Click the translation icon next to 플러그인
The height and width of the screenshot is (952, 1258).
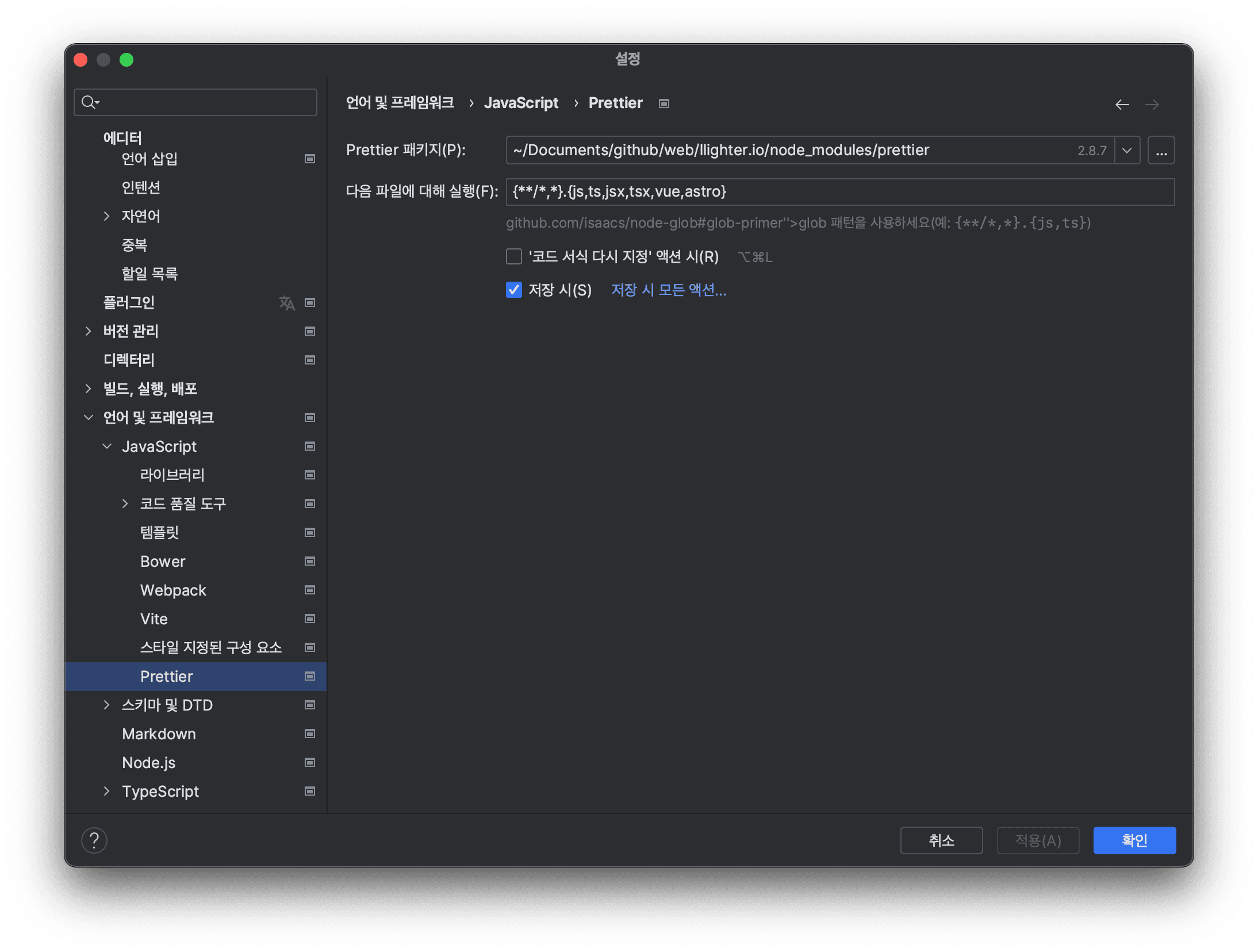(287, 302)
